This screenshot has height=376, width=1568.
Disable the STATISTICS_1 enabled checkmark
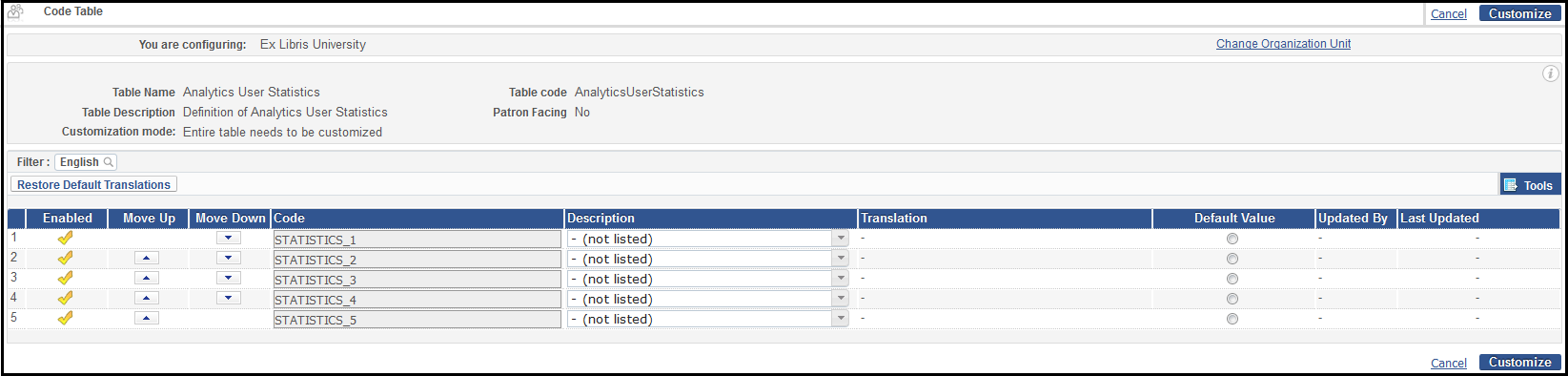(x=65, y=238)
